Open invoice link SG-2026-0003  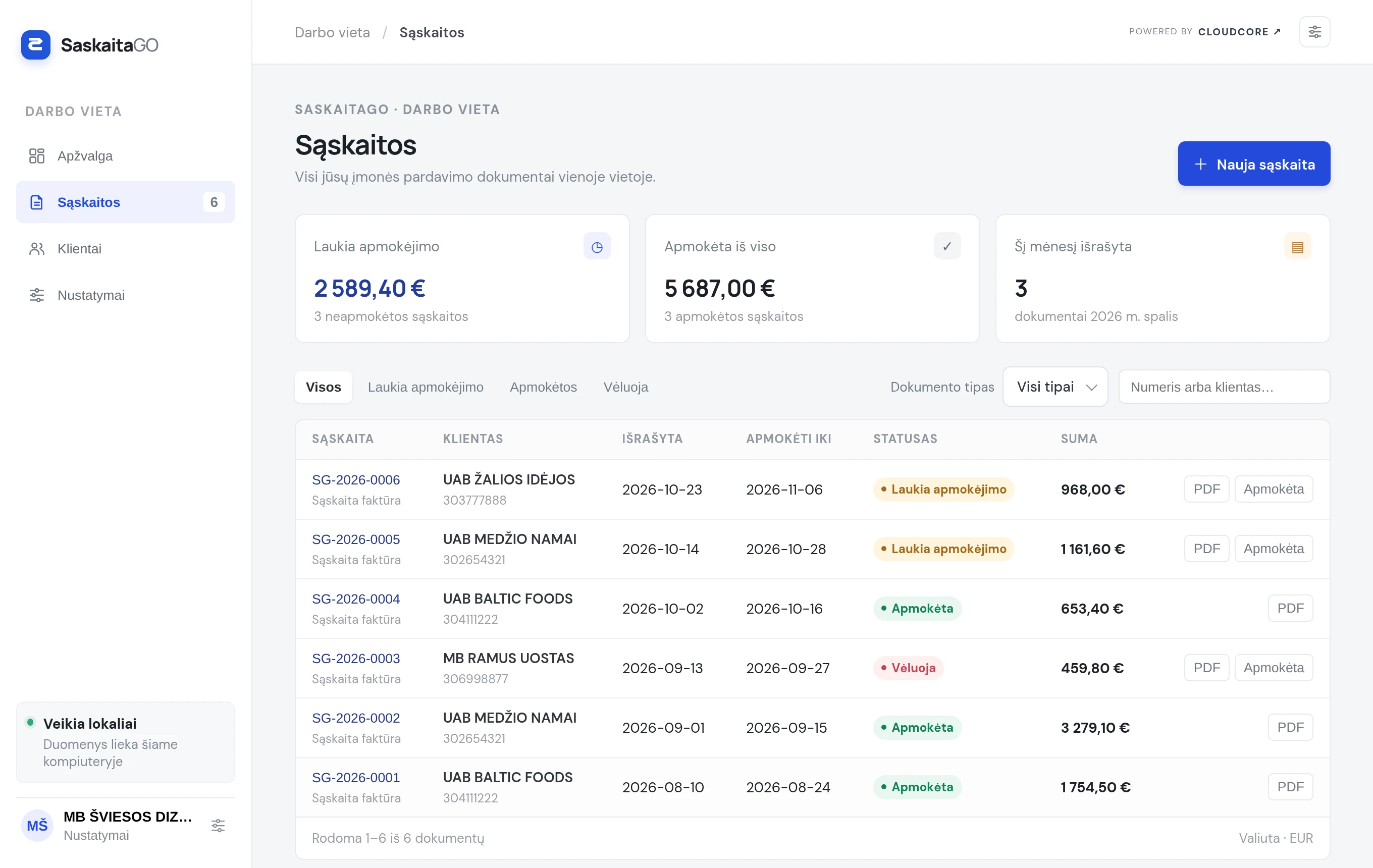click(x=356, y=658)
